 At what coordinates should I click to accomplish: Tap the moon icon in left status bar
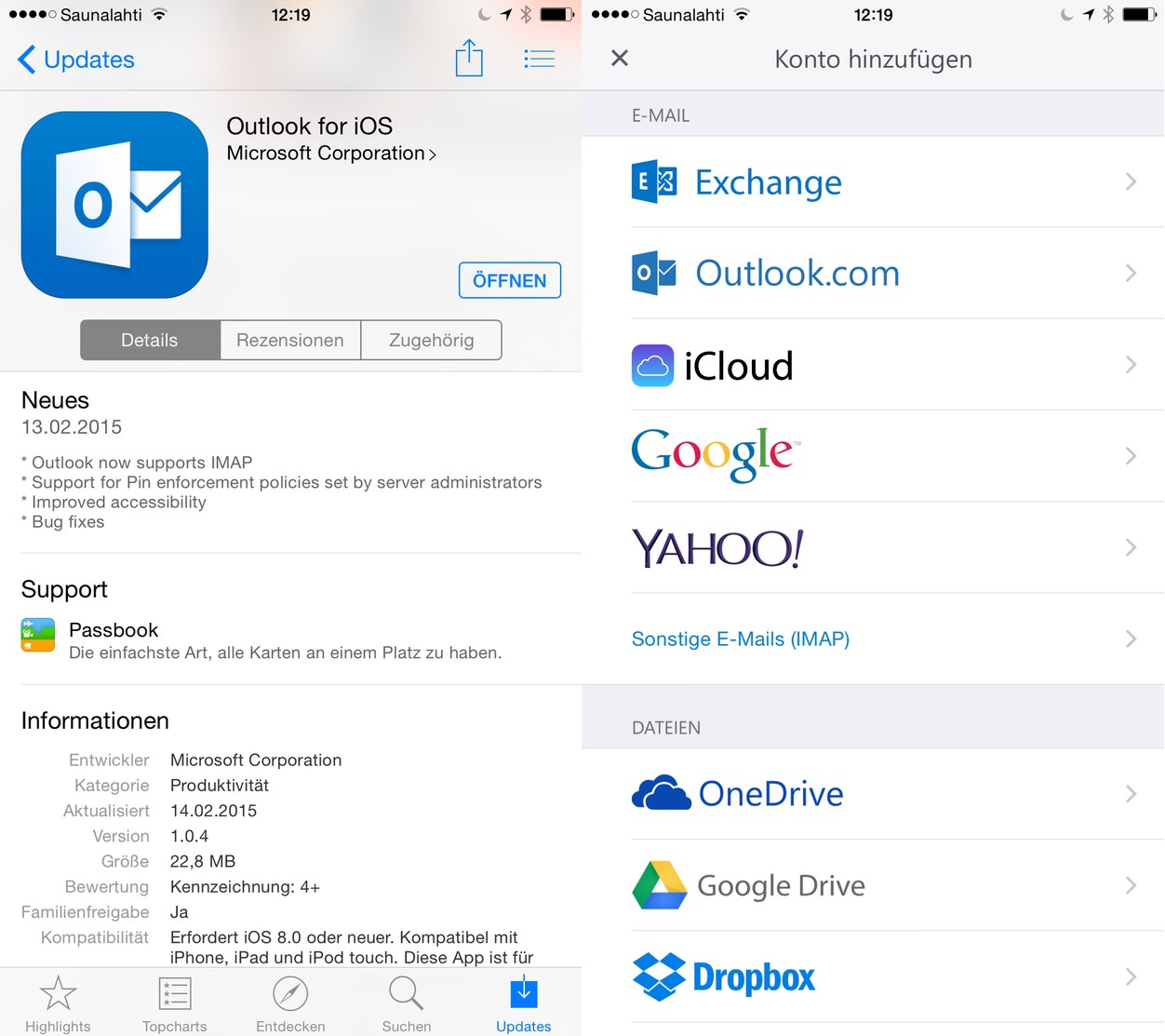[484, 14]
